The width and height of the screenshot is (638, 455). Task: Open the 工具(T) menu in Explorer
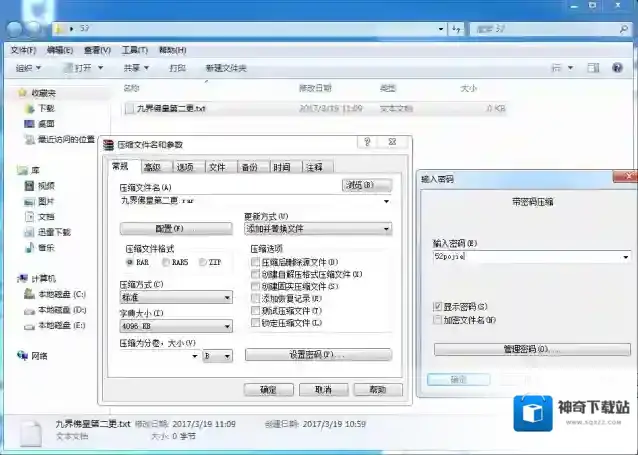pos(135,49)
